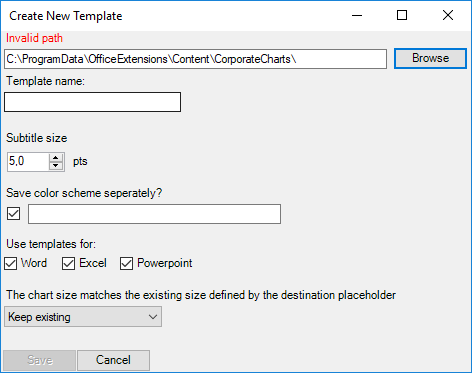The width and height of the screenshot is (472, 373).
Task: Select the Subtitle size value field
Action: (28, 162)
